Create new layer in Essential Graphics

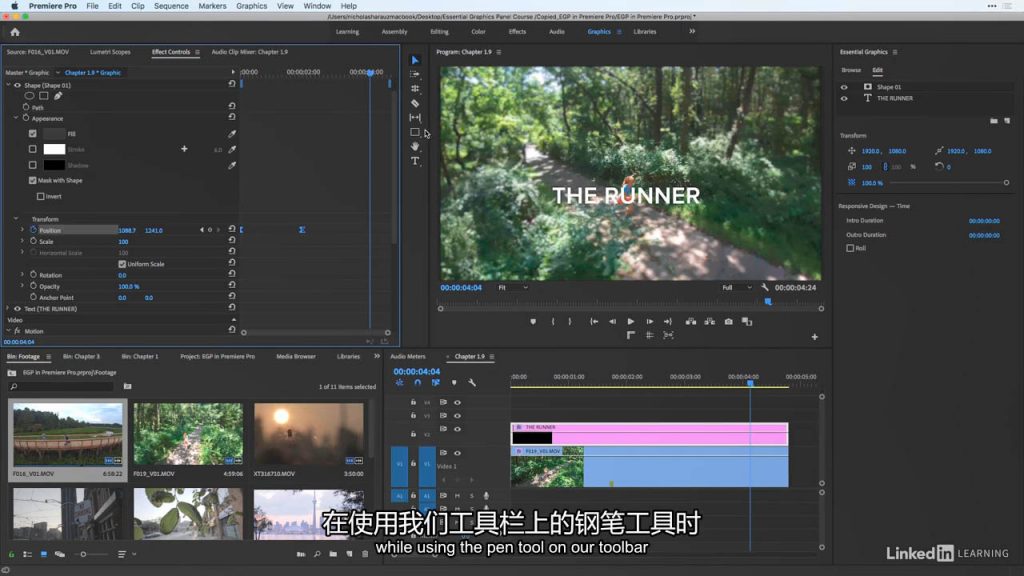point(1007,121)
